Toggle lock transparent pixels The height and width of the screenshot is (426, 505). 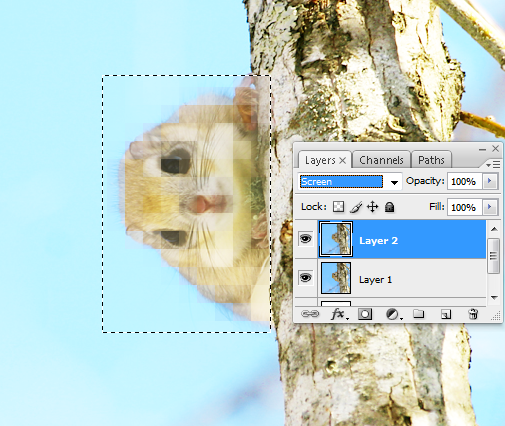[338, 207]
